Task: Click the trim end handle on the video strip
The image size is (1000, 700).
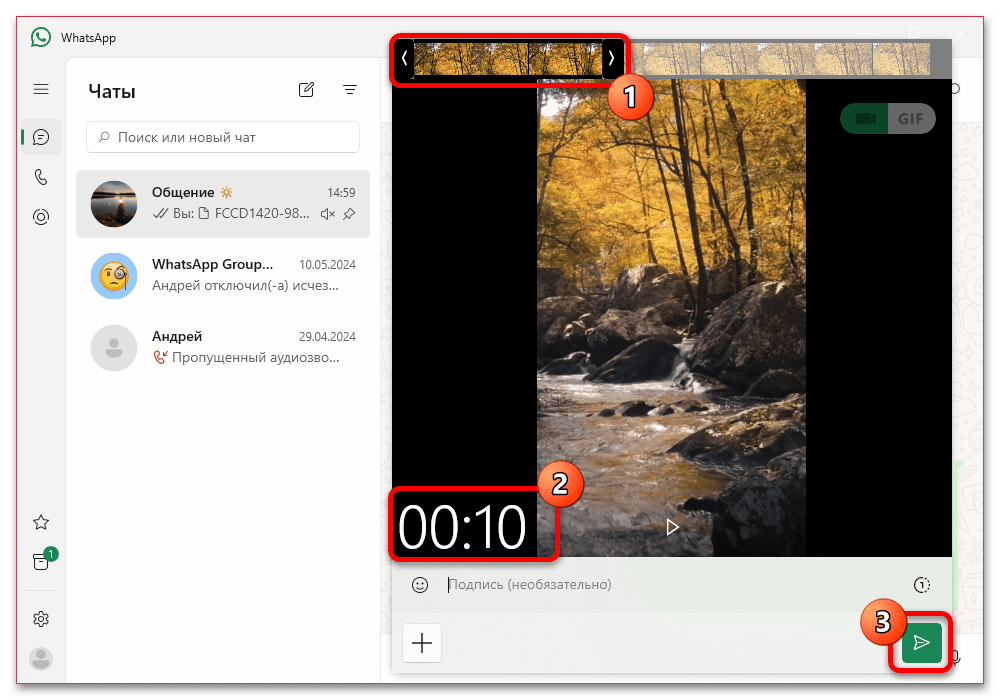Action: [x=611, y=58]
